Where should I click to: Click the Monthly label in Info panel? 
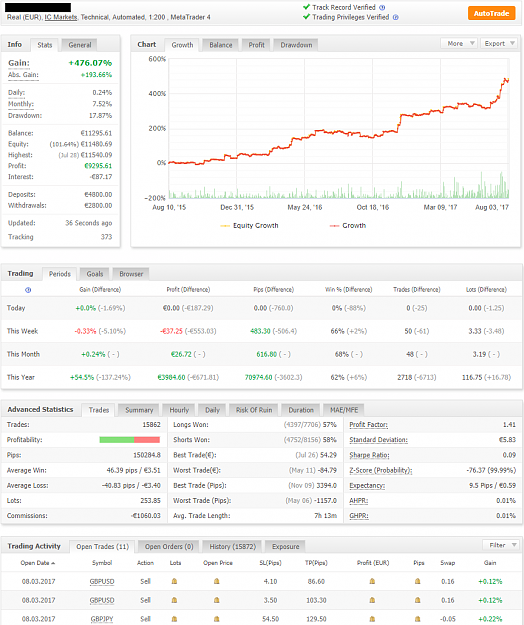pos(21,104)
